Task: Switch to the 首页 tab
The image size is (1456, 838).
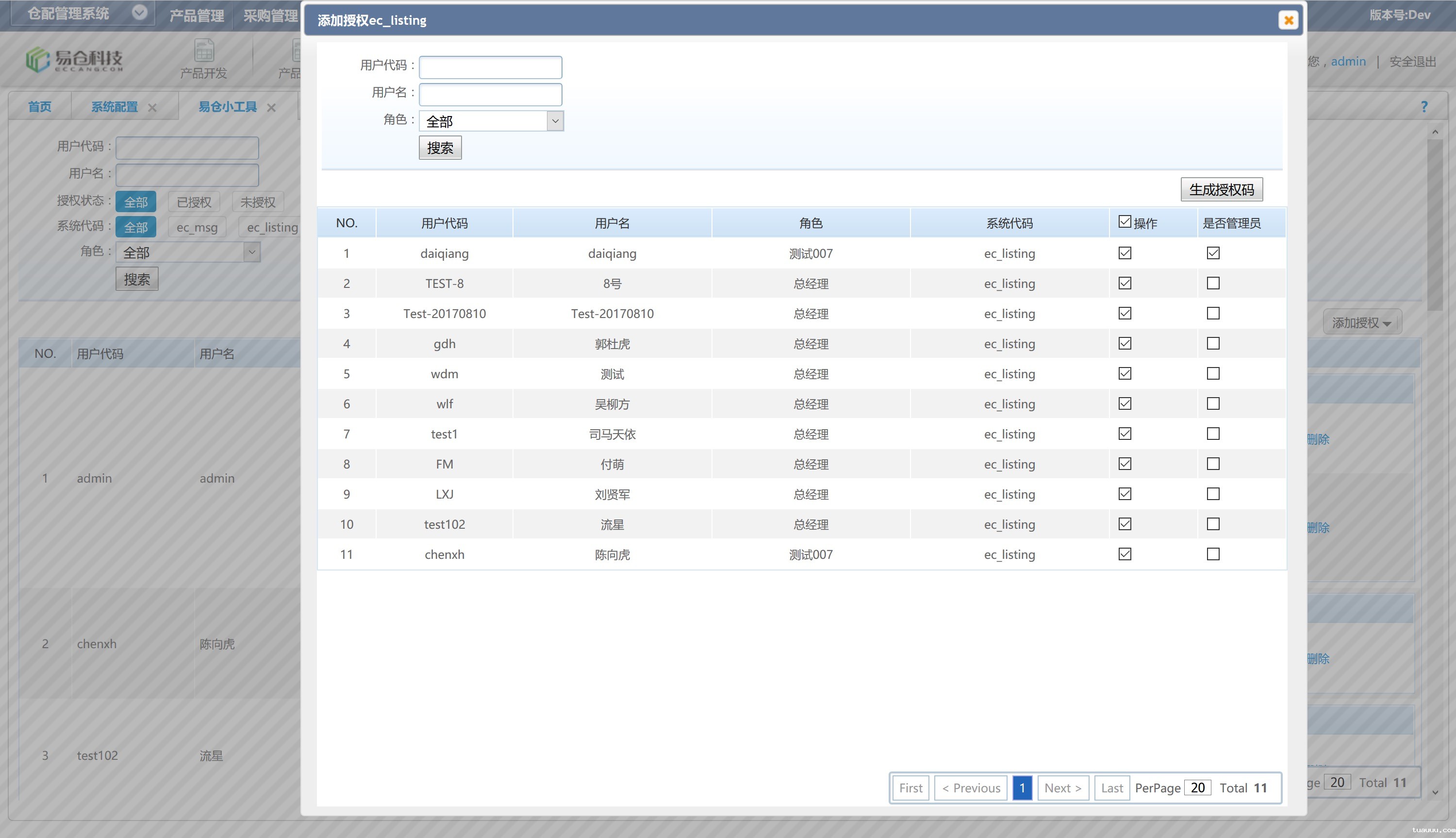Action: coord(40,106)
